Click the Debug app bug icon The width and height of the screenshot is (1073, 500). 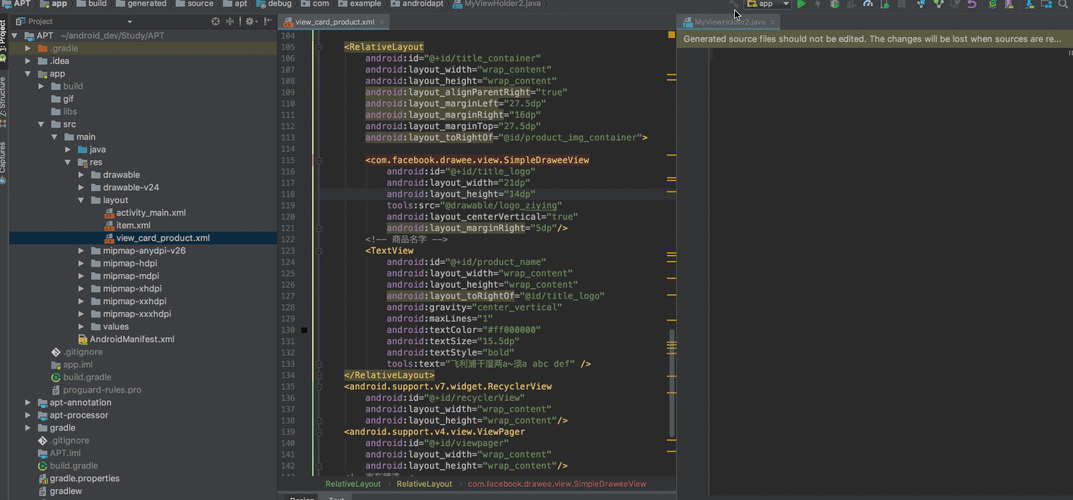tap(835, 4)
